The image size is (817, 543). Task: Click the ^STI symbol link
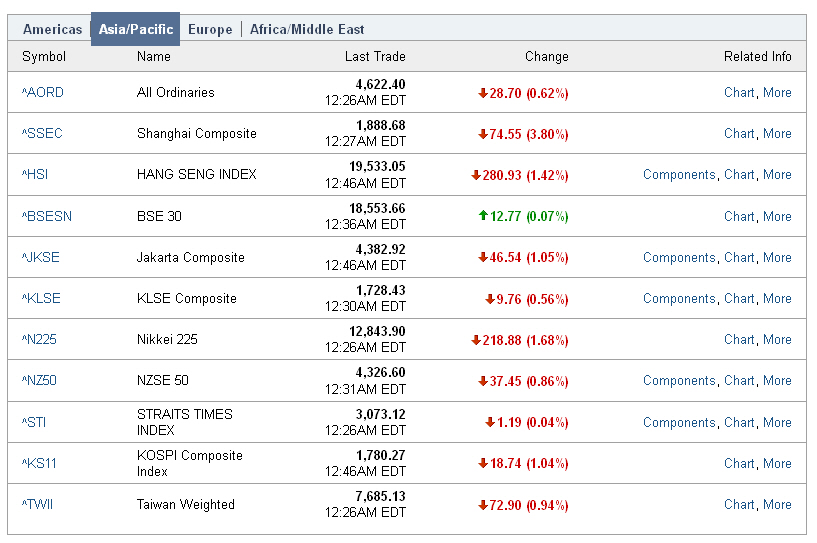34,423
